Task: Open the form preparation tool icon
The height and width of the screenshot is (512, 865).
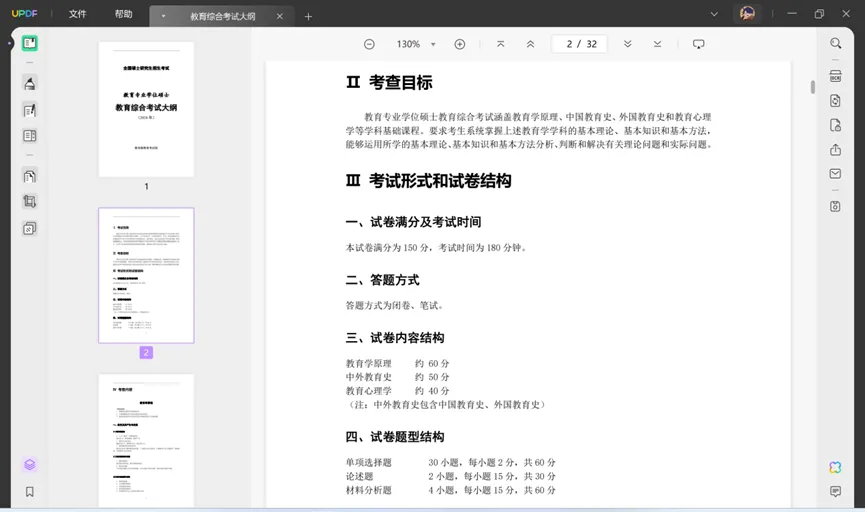Action: click(x=30, y=136)
